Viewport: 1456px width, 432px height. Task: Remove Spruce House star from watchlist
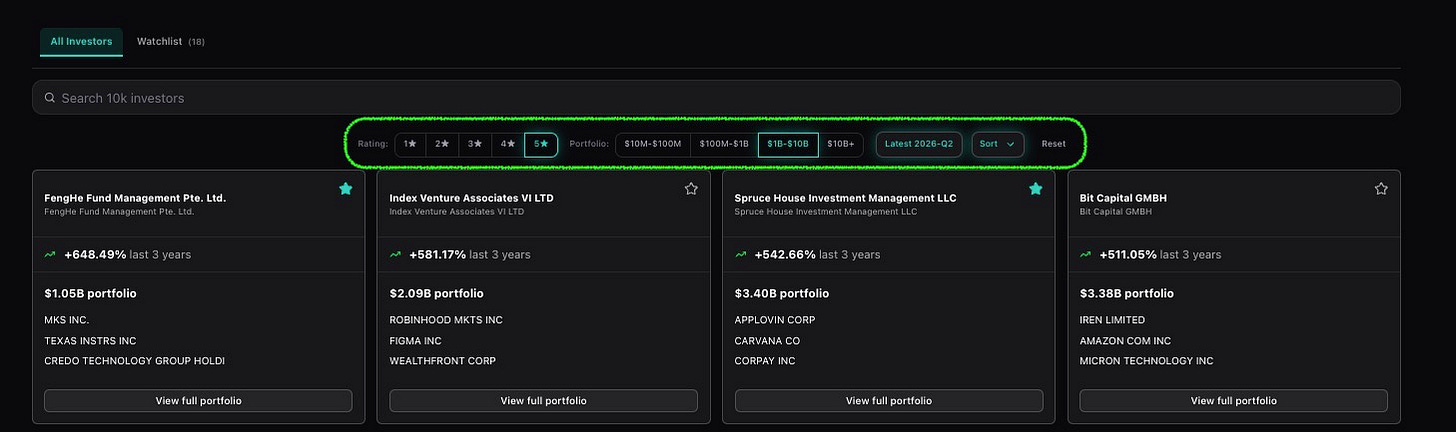pos(1036,189)
